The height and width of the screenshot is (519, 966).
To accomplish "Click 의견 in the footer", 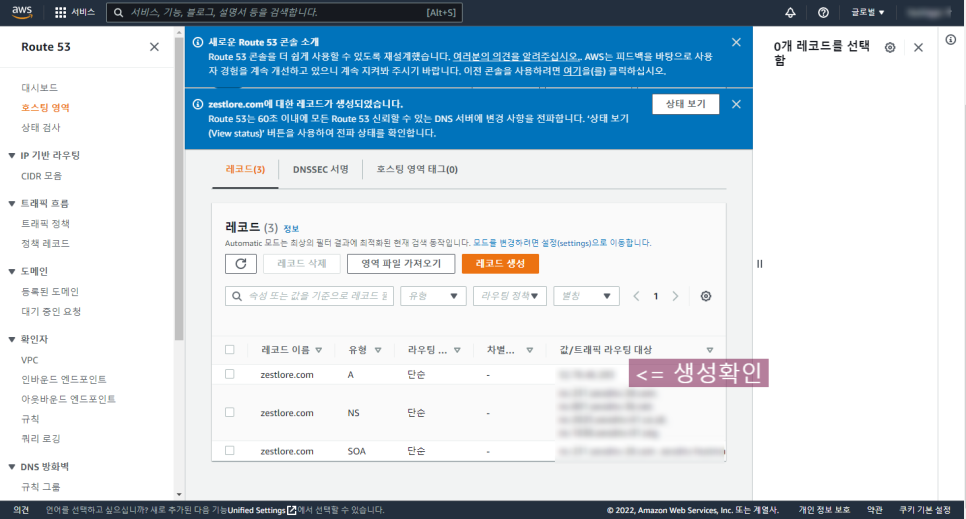I will [x=21, y=510].
